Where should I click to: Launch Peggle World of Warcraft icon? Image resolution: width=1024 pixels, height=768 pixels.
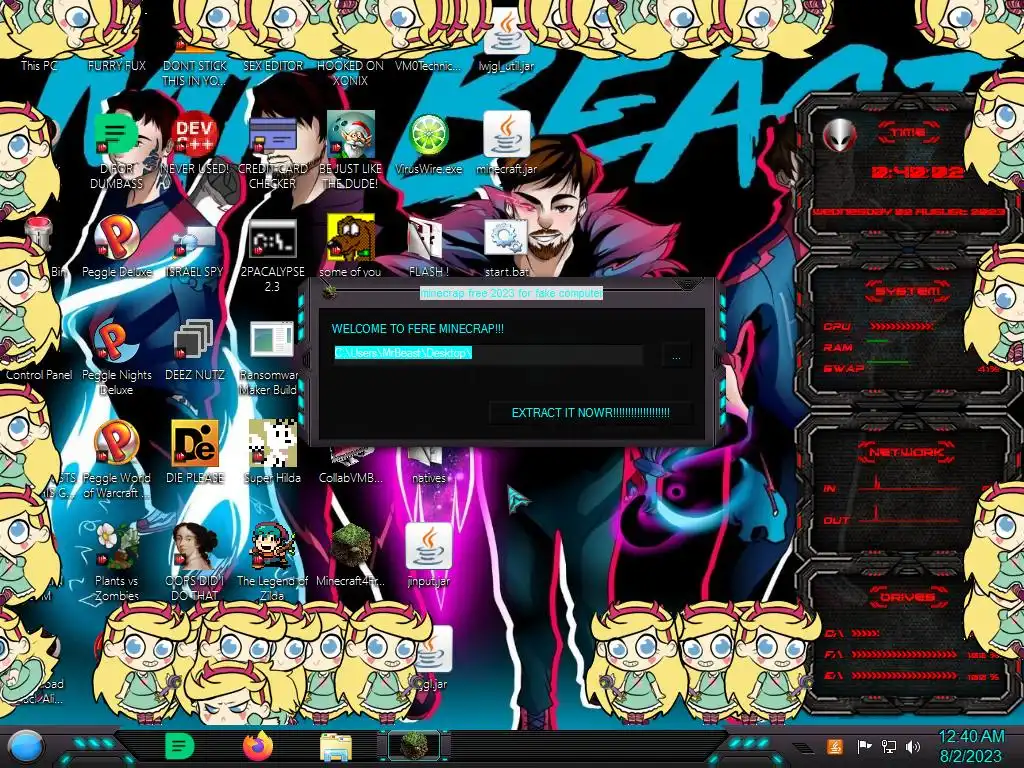[116, 444]
